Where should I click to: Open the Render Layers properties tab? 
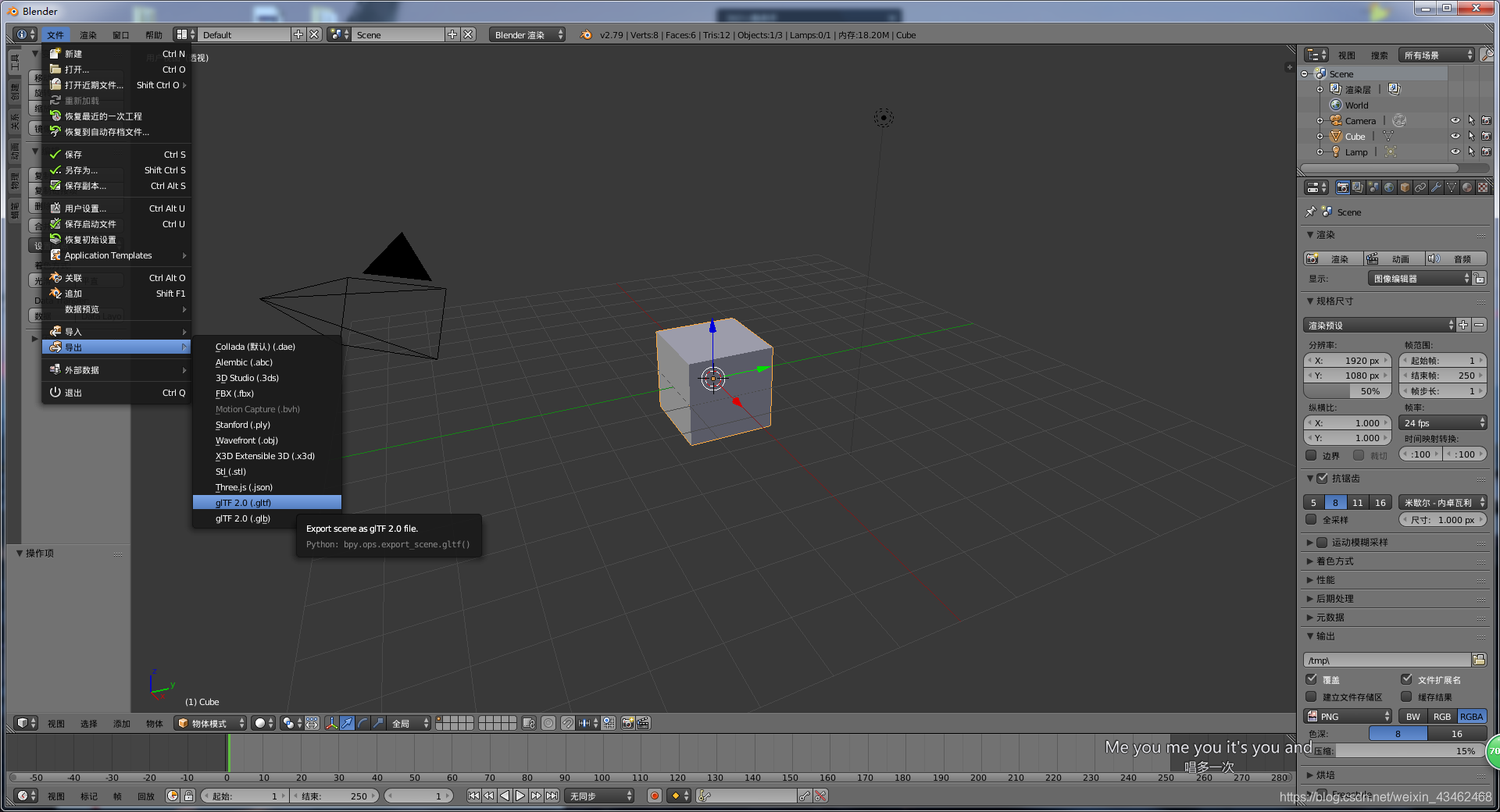1358,187
